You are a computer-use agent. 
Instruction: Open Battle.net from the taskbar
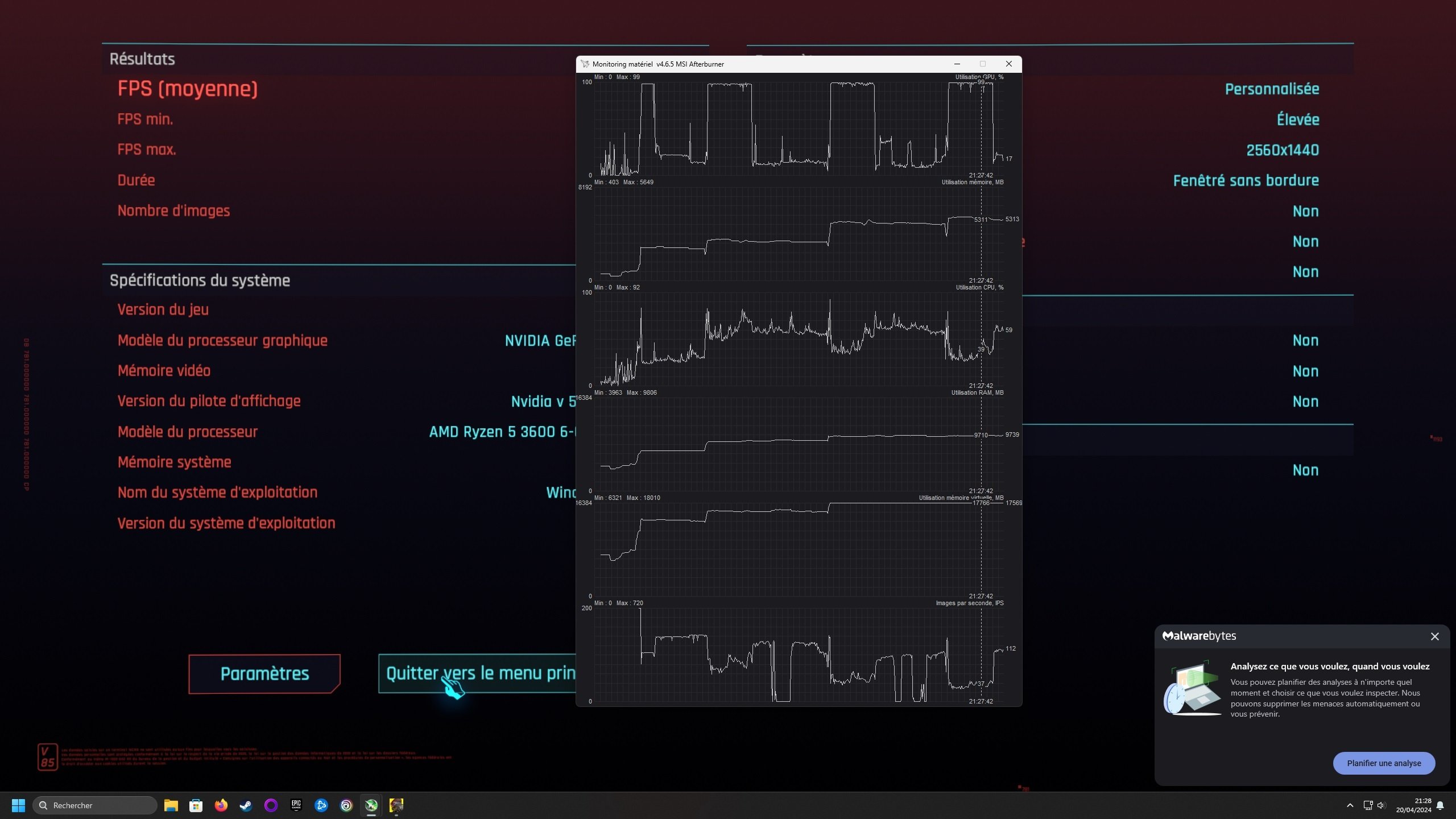pyautogui.click(x=321, y=805)
